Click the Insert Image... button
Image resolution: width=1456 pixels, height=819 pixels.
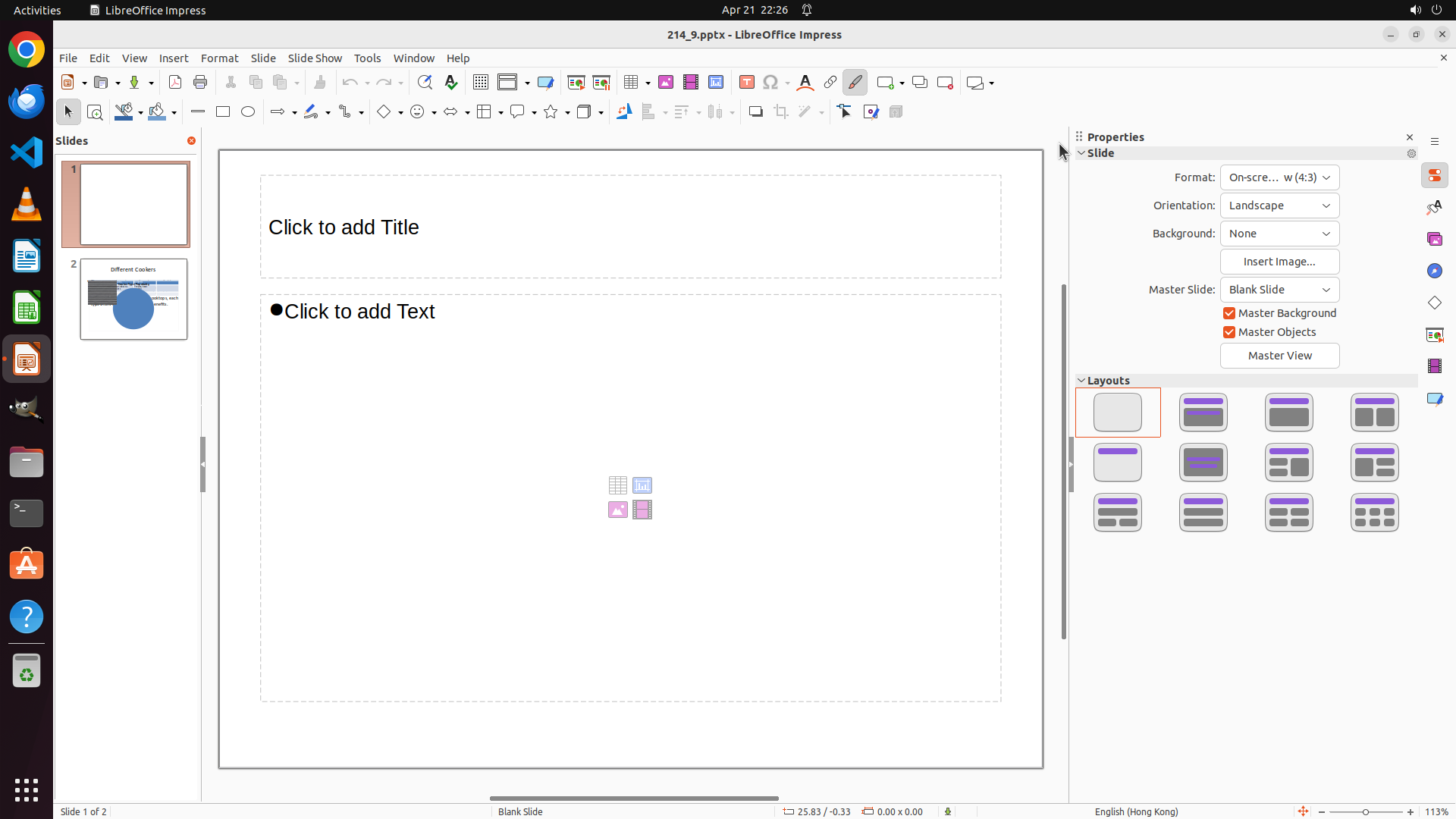pyautogui.click(x=1279, y=262)
